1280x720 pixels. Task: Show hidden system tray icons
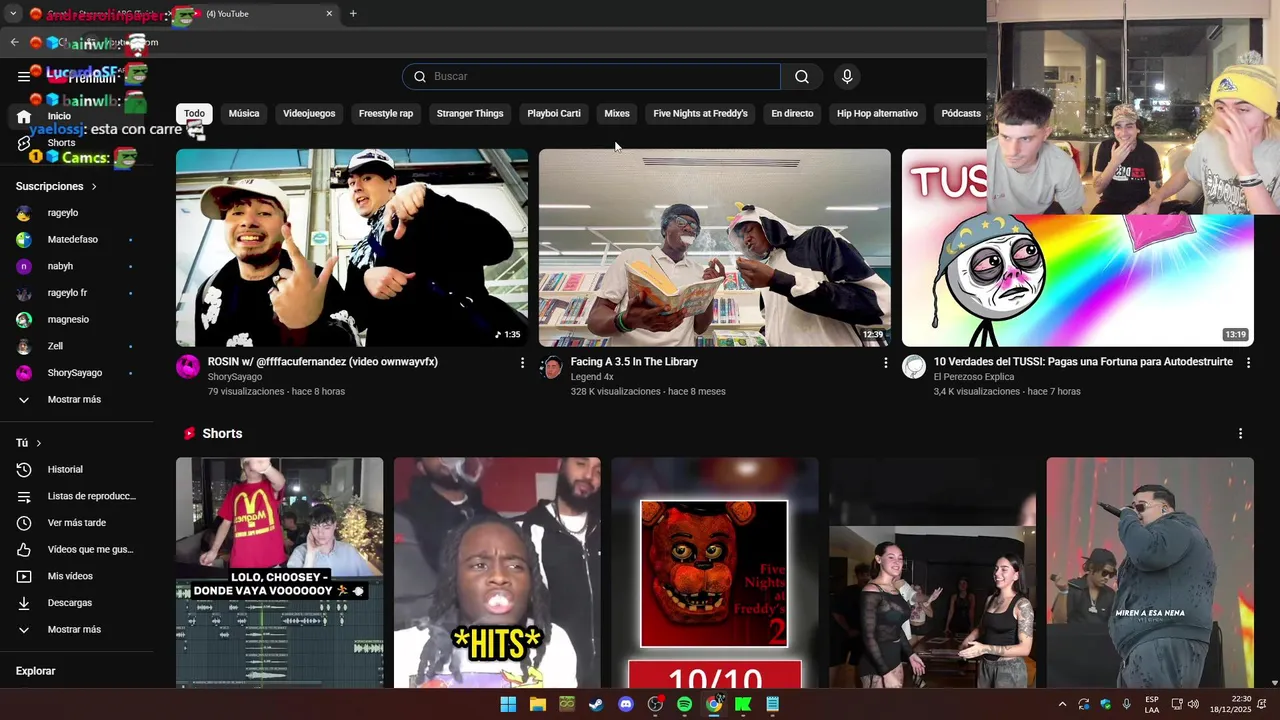1062,705
